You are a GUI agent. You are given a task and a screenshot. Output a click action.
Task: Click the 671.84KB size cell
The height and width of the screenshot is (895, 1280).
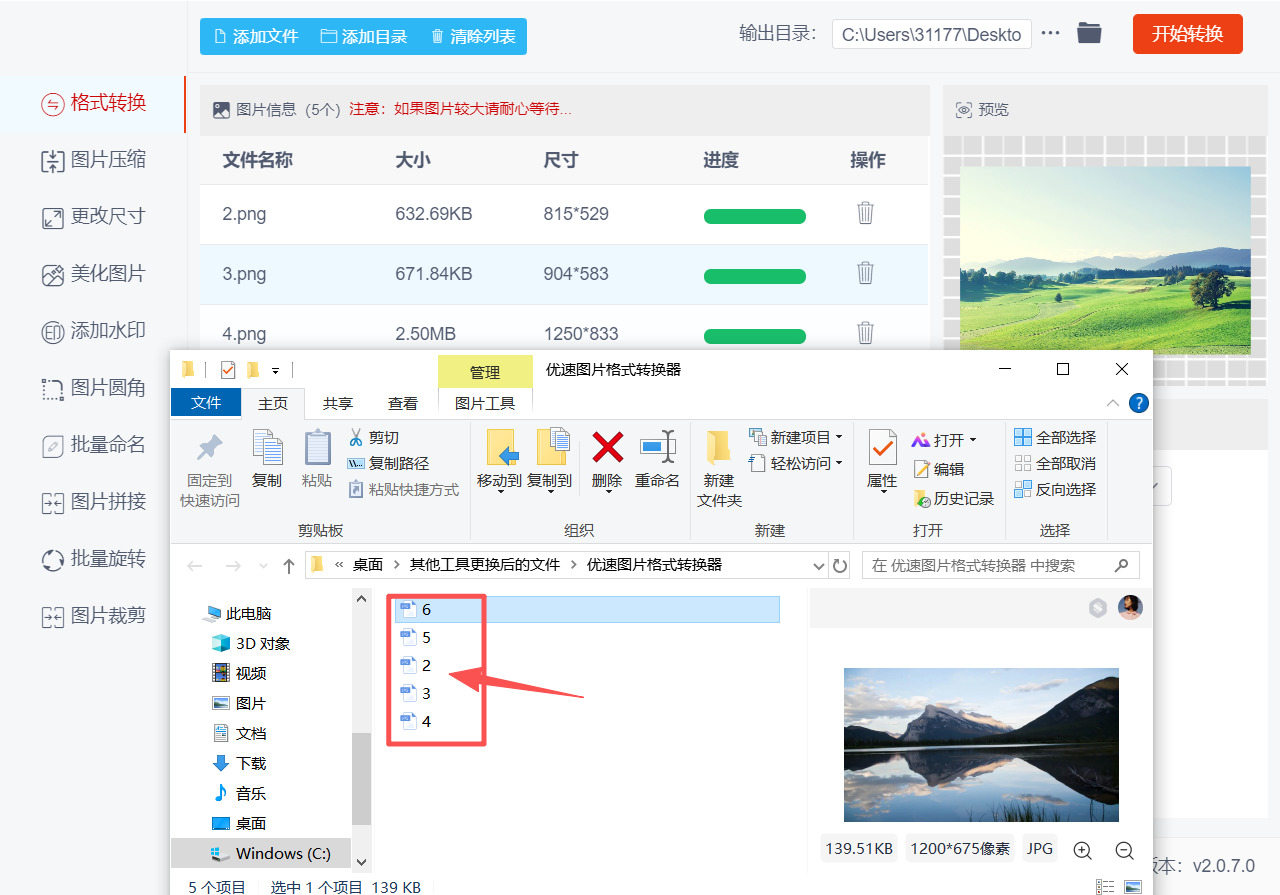[434, 274]
